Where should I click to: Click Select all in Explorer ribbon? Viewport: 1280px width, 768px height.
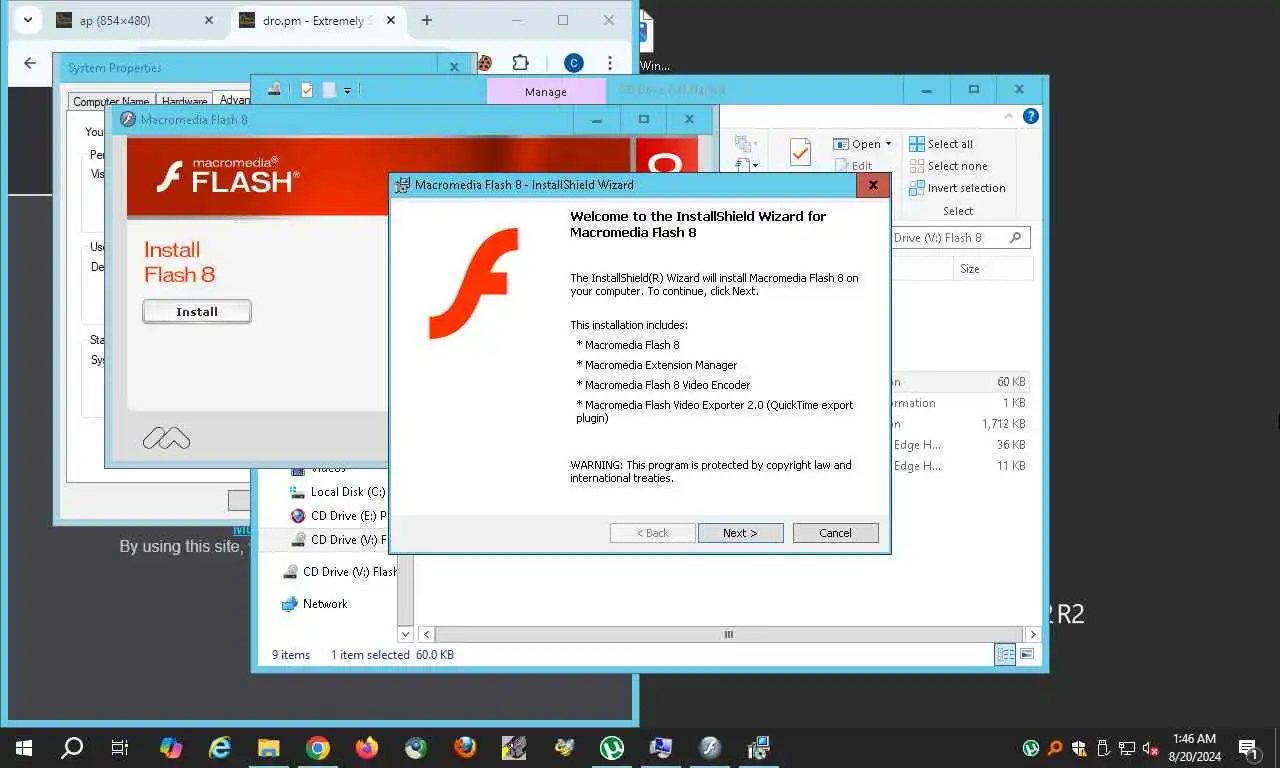point(940,144)
